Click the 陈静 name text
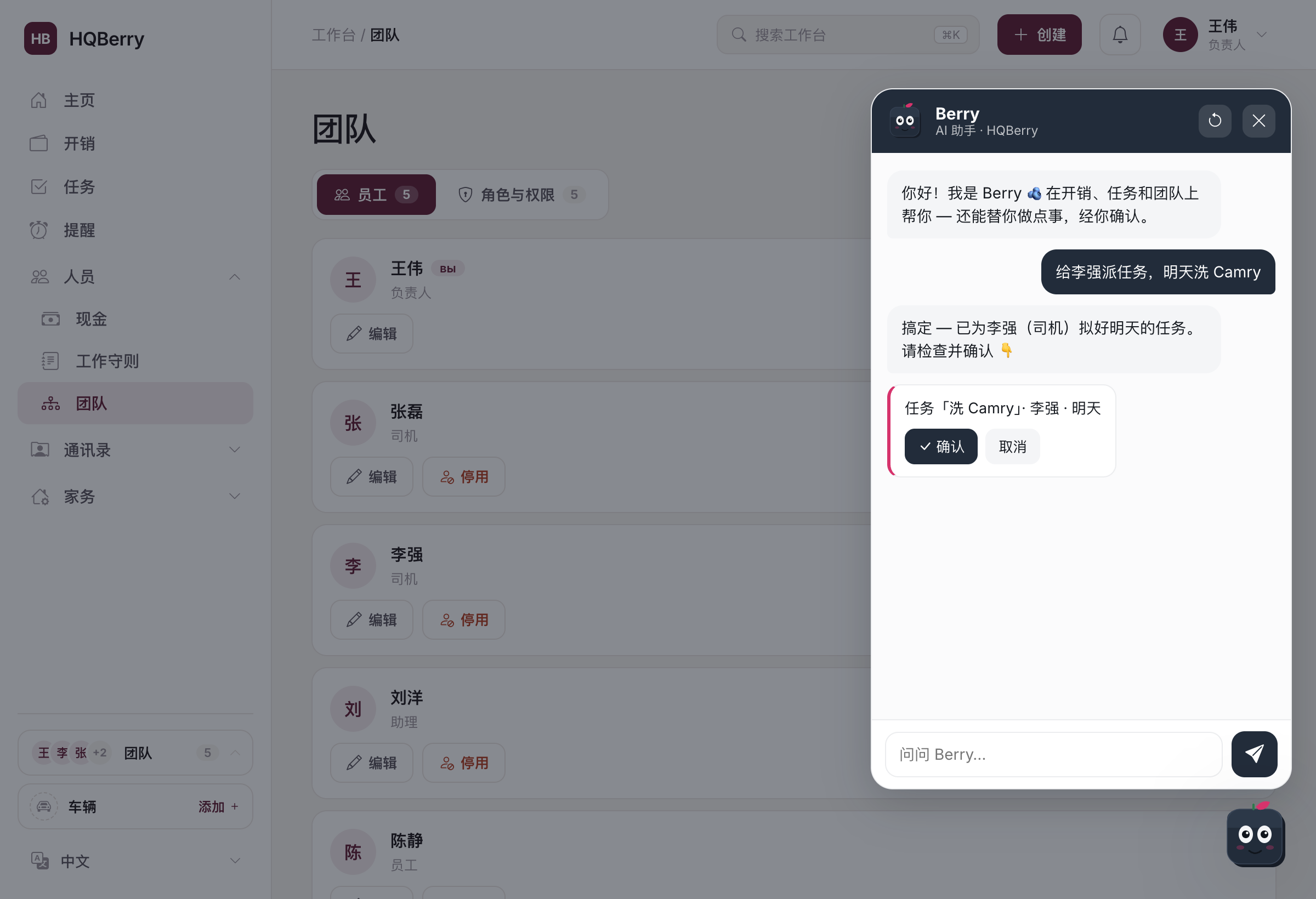This screenshot has width=1316, height=899. pos(406,841)
